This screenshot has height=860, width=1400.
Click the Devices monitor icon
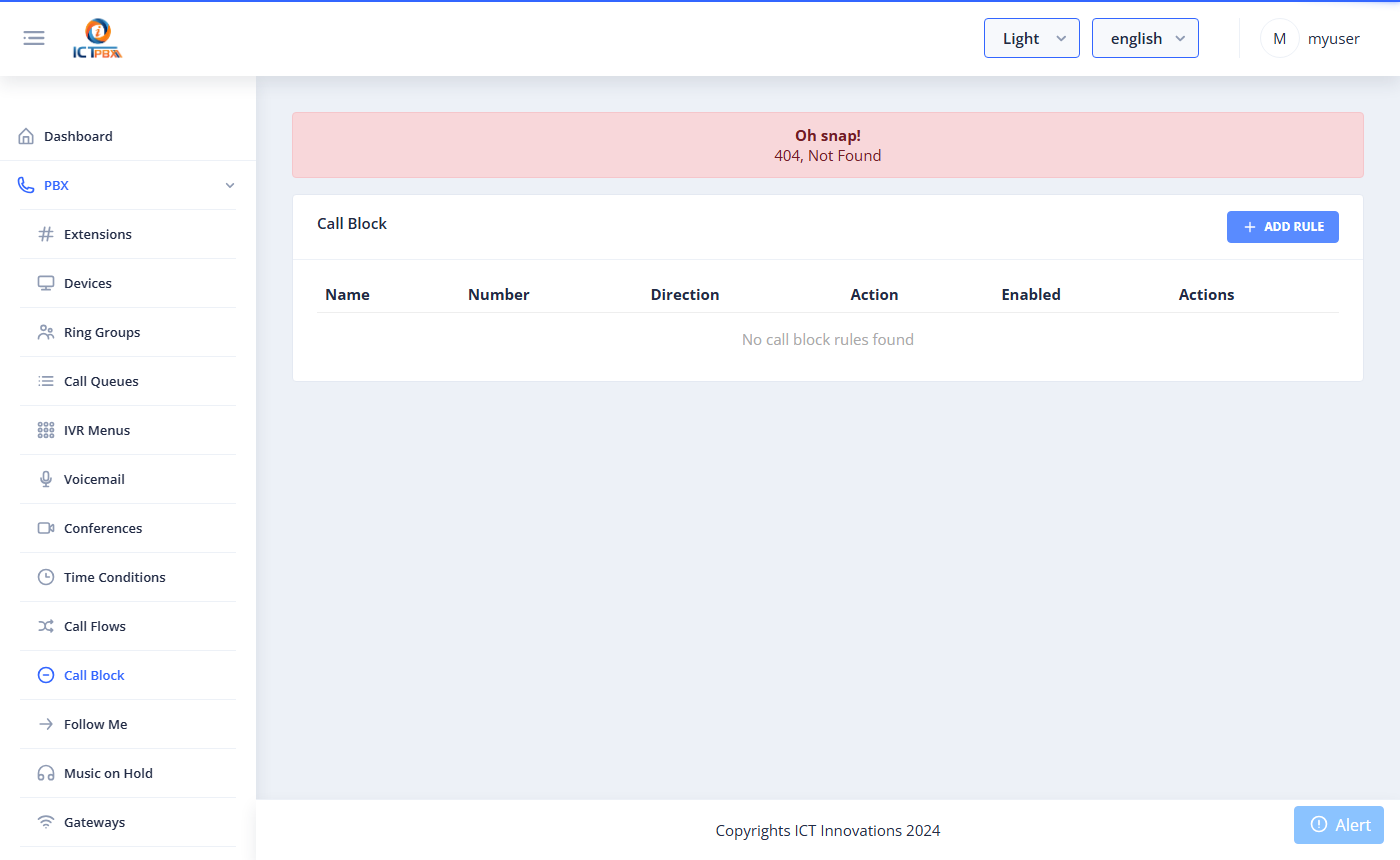click(46, 283)
